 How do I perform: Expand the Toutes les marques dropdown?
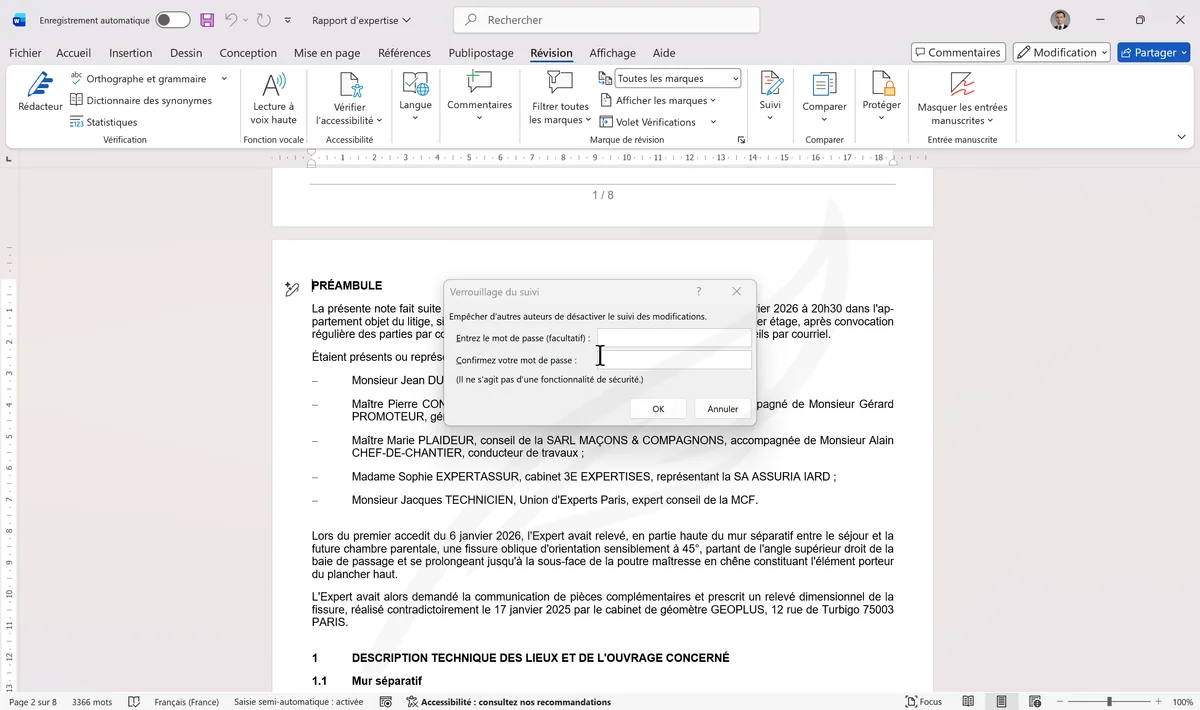click(735, 79)
